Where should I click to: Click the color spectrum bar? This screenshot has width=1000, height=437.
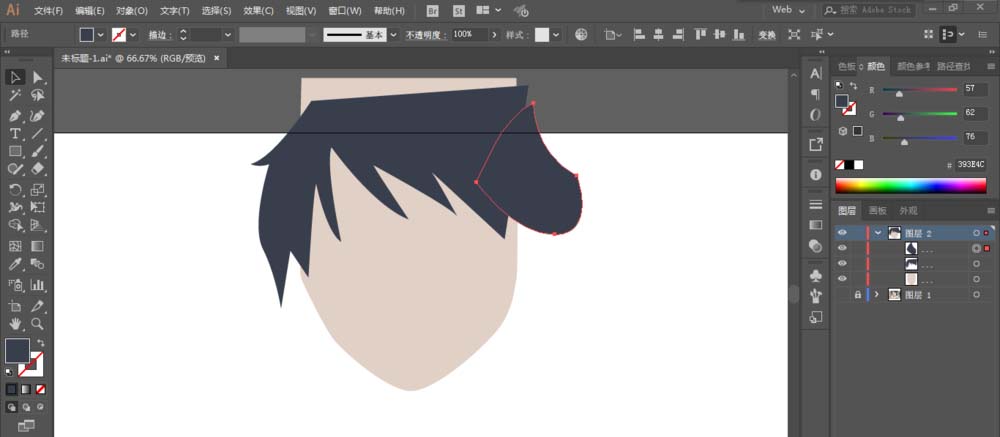tap(911, 186)
